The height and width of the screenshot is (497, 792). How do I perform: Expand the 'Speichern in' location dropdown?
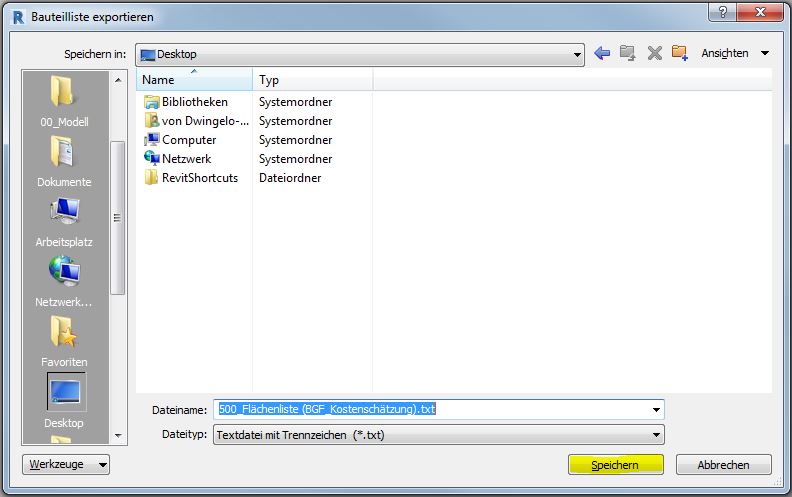coord(577,54)
